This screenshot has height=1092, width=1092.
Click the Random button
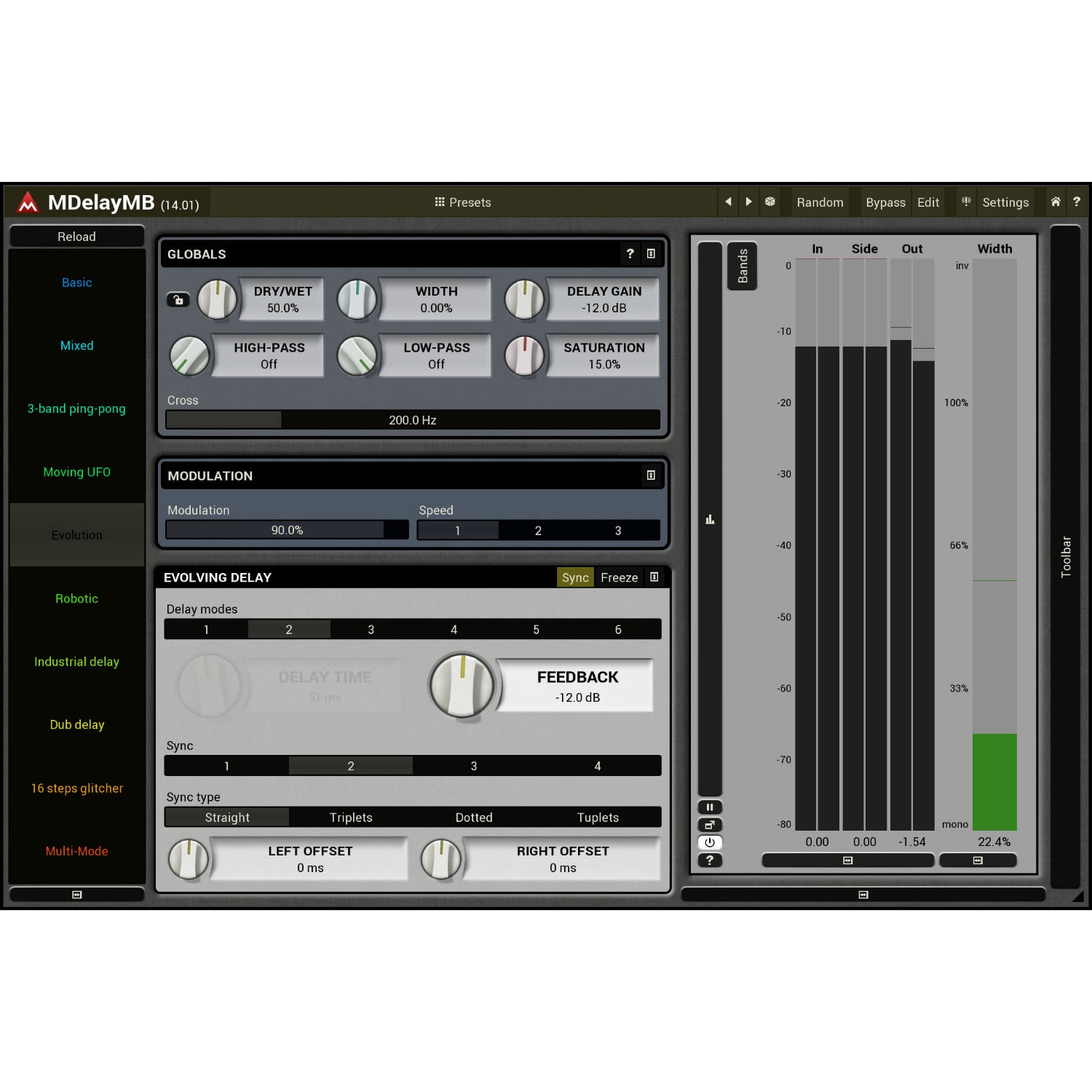tap(820, 202)
